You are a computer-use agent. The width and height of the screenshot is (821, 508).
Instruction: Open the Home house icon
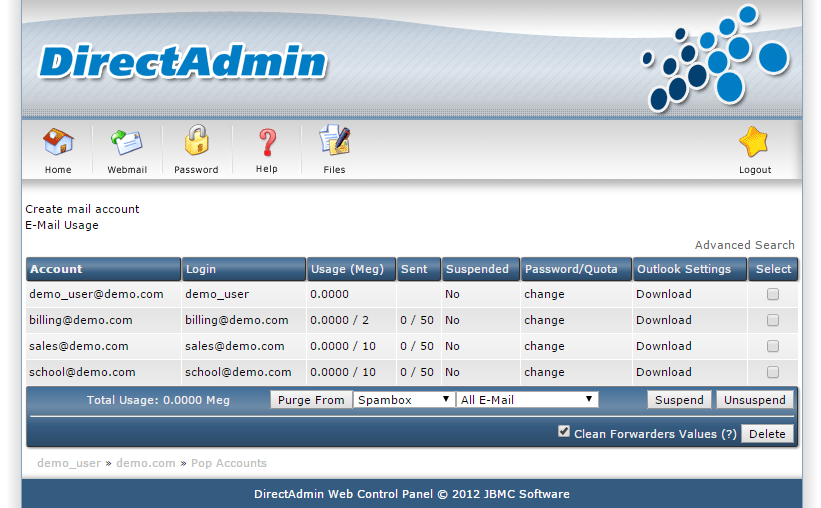point(58,142)
